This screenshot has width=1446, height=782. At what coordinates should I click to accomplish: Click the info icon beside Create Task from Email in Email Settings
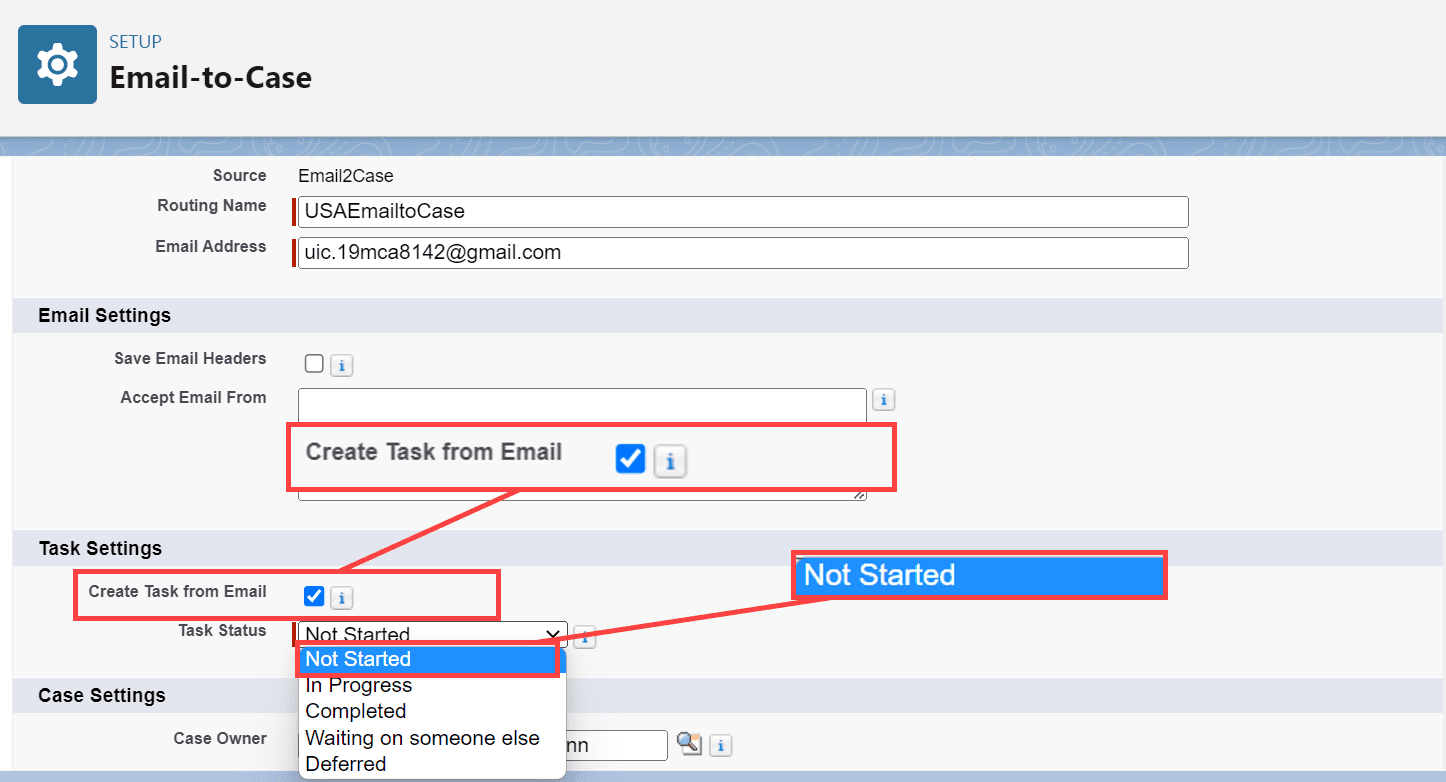670,460
